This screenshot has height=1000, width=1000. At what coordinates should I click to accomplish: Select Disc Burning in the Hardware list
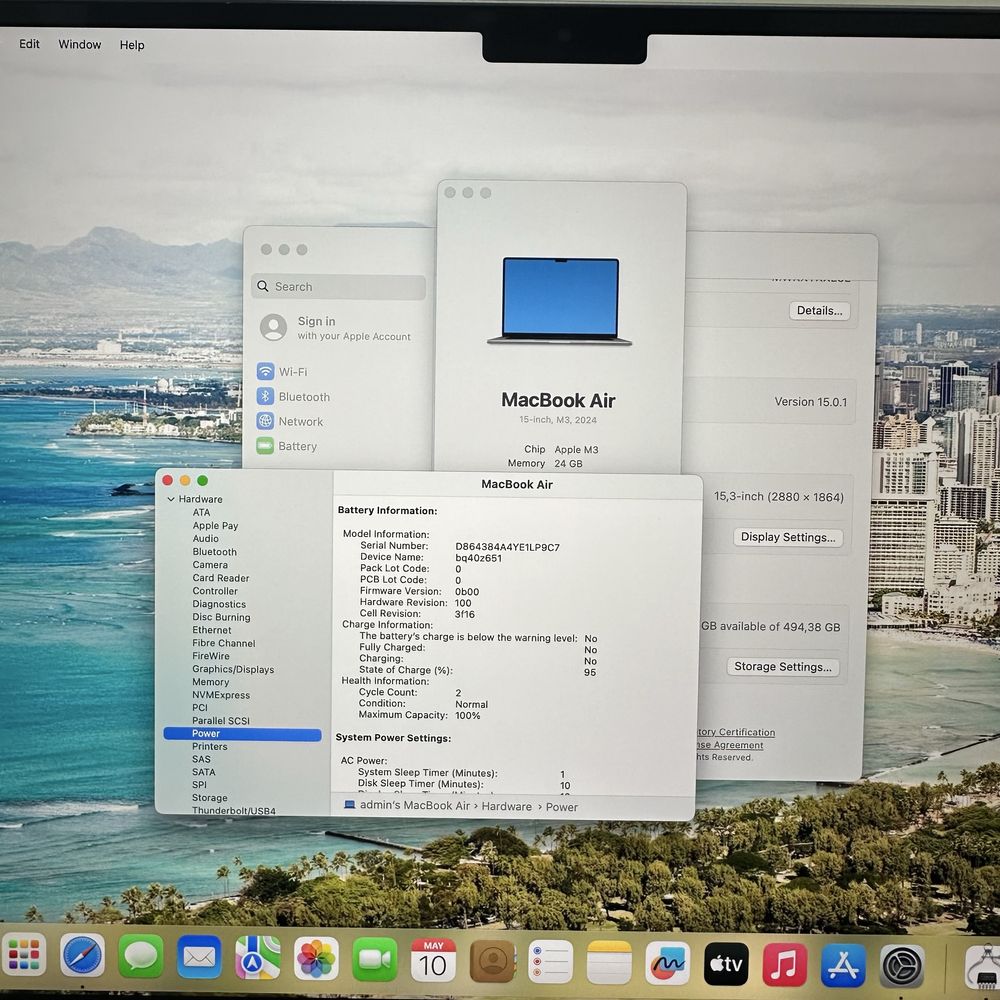(x=221, y=617)
